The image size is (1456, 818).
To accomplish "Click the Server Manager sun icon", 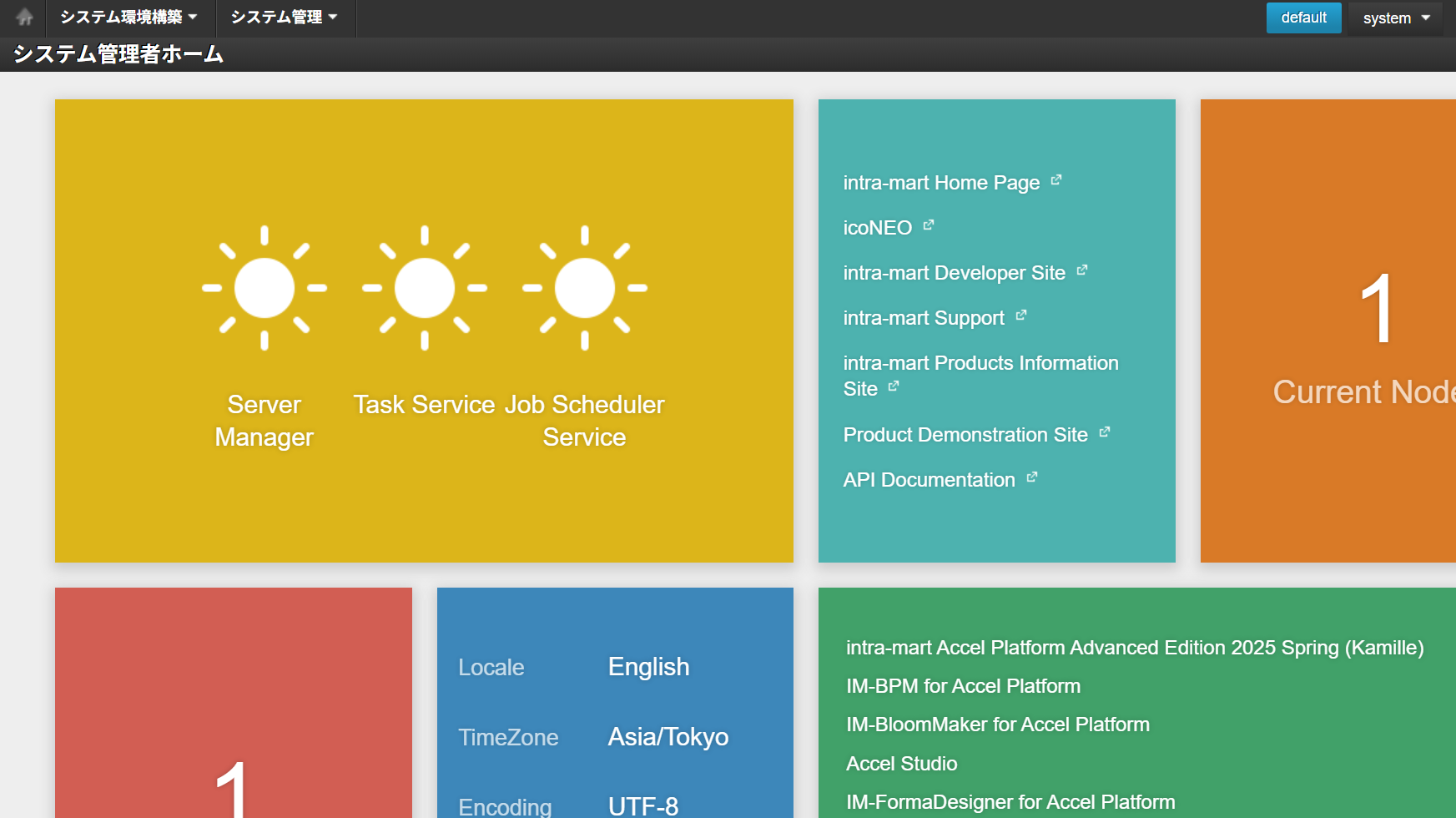I will tap(264, 288).
